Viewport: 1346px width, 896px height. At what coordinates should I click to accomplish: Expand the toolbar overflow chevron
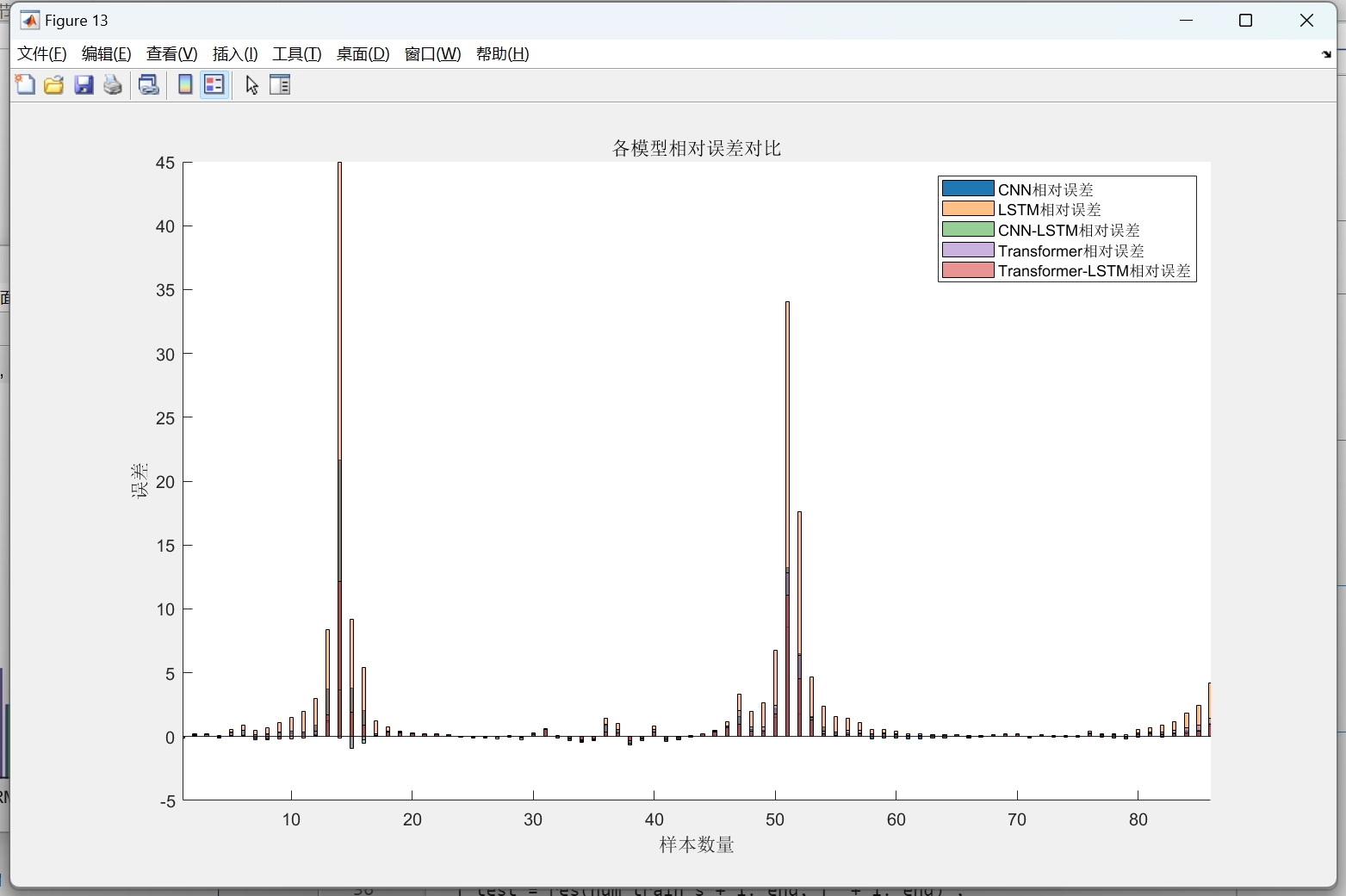[x=1326, y=53]
